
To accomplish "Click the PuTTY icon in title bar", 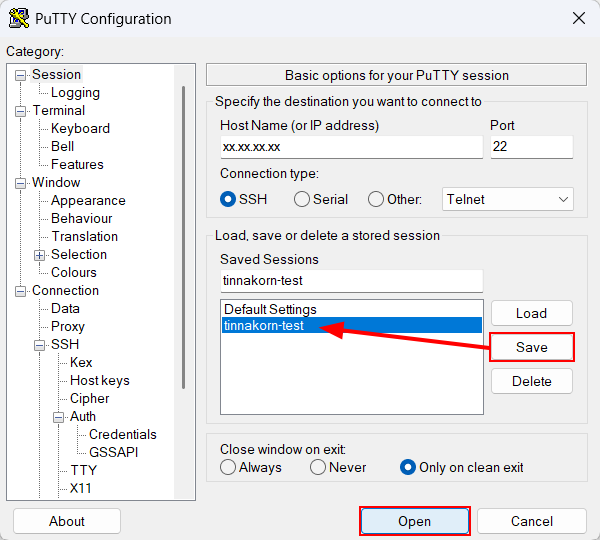I will 18,18.
